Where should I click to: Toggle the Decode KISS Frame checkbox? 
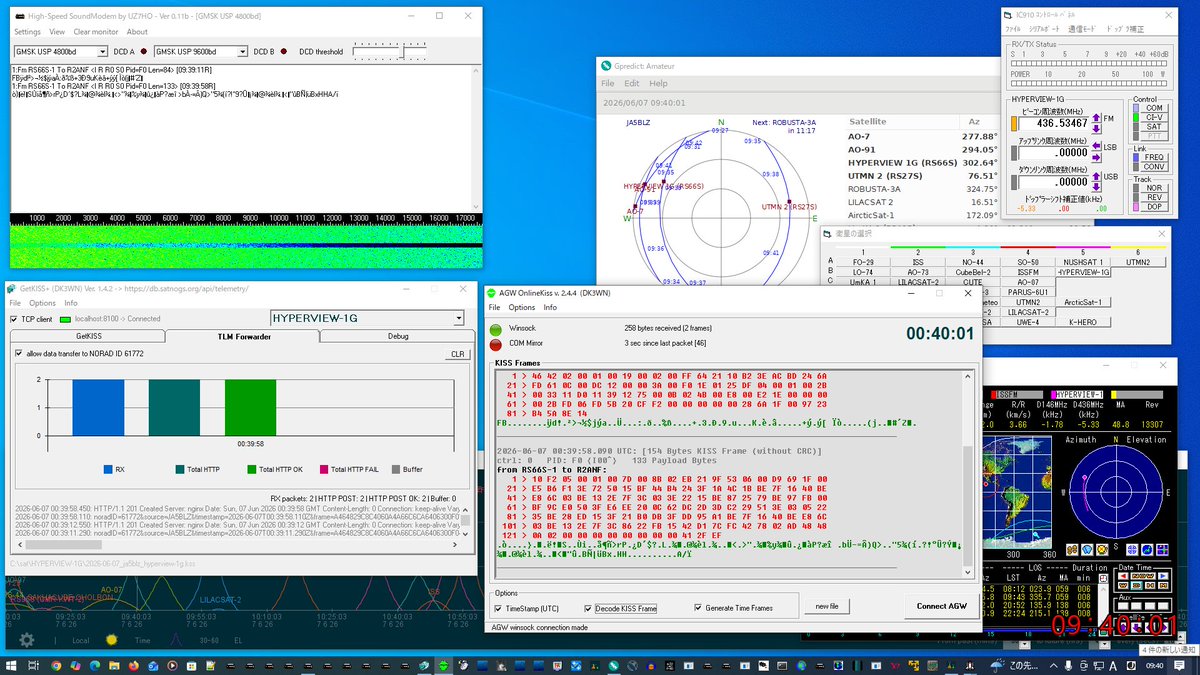(x=588, y=608)
